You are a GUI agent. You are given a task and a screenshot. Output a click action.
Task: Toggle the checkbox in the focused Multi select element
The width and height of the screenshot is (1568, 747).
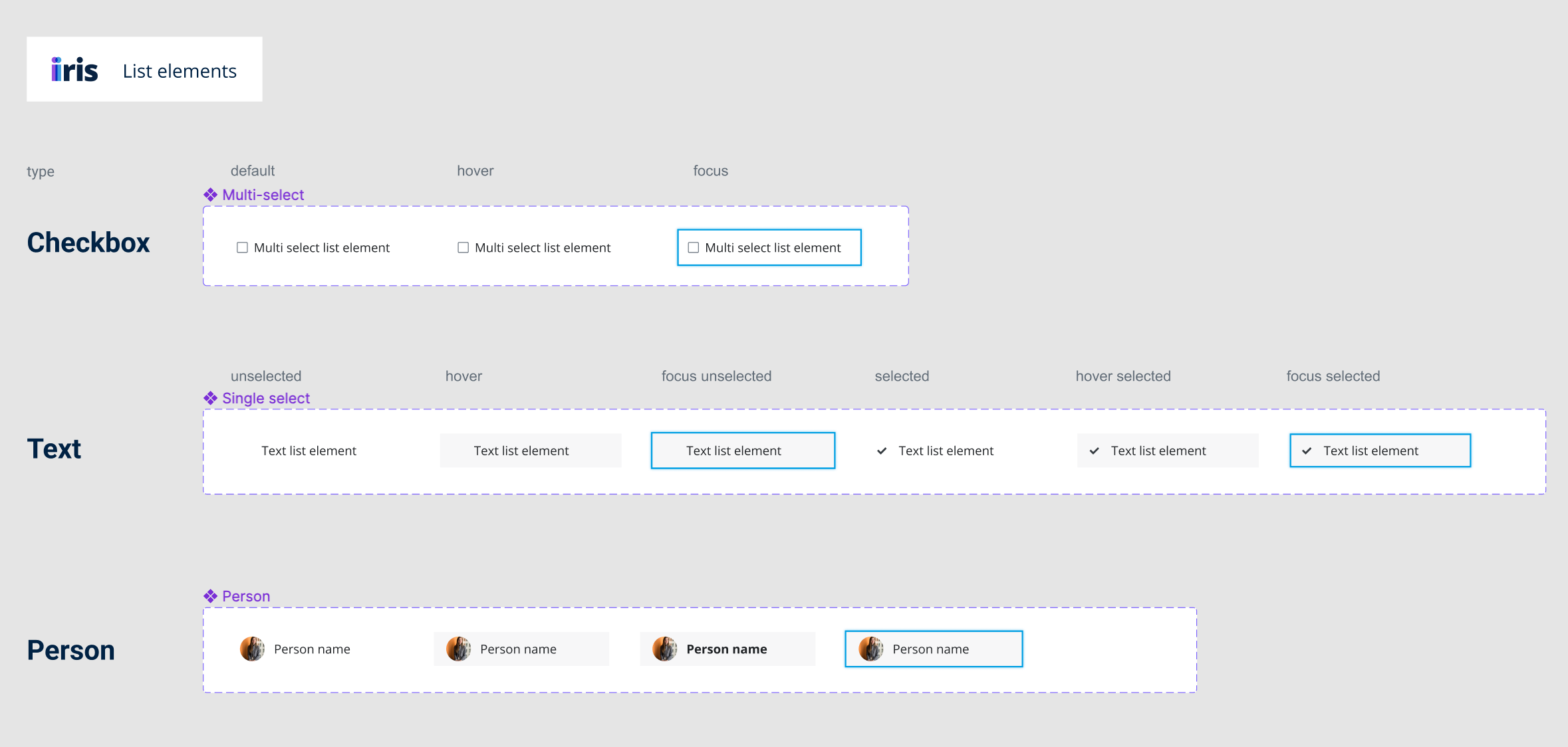693,248
